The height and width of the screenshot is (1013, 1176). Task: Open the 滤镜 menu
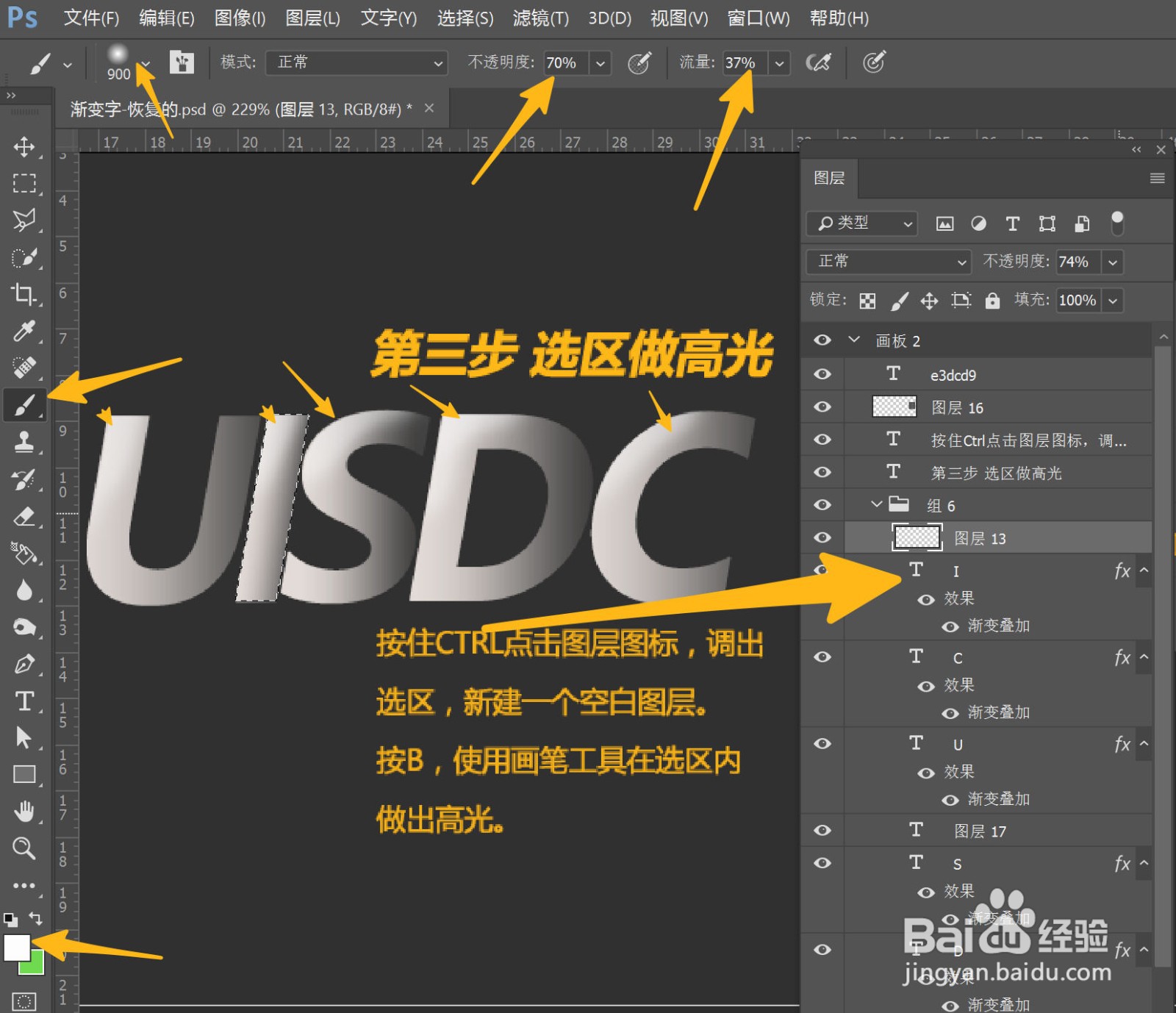coord(539,18)
